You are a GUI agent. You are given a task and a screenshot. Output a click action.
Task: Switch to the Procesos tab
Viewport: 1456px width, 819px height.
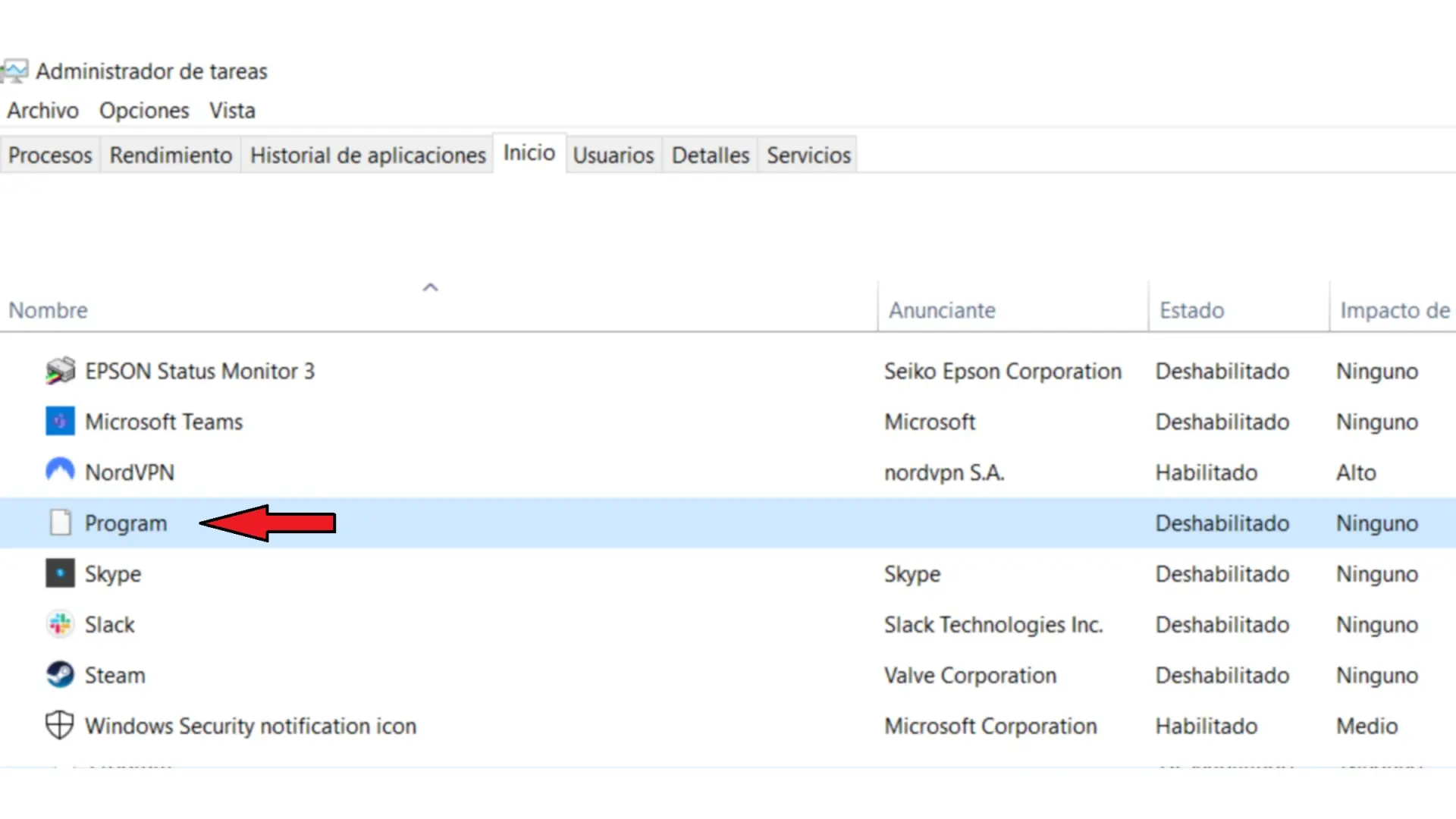coord(50,155)
